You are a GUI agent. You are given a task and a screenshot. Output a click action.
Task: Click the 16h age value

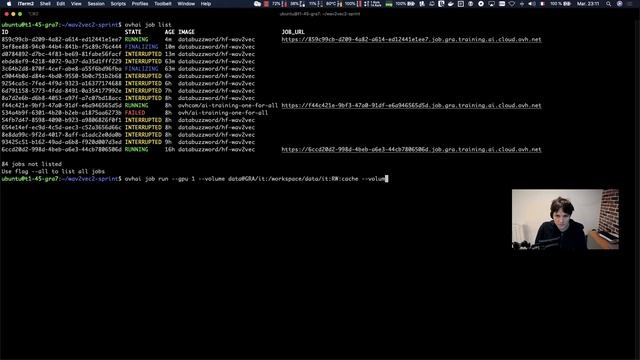[x=170, y=149]
